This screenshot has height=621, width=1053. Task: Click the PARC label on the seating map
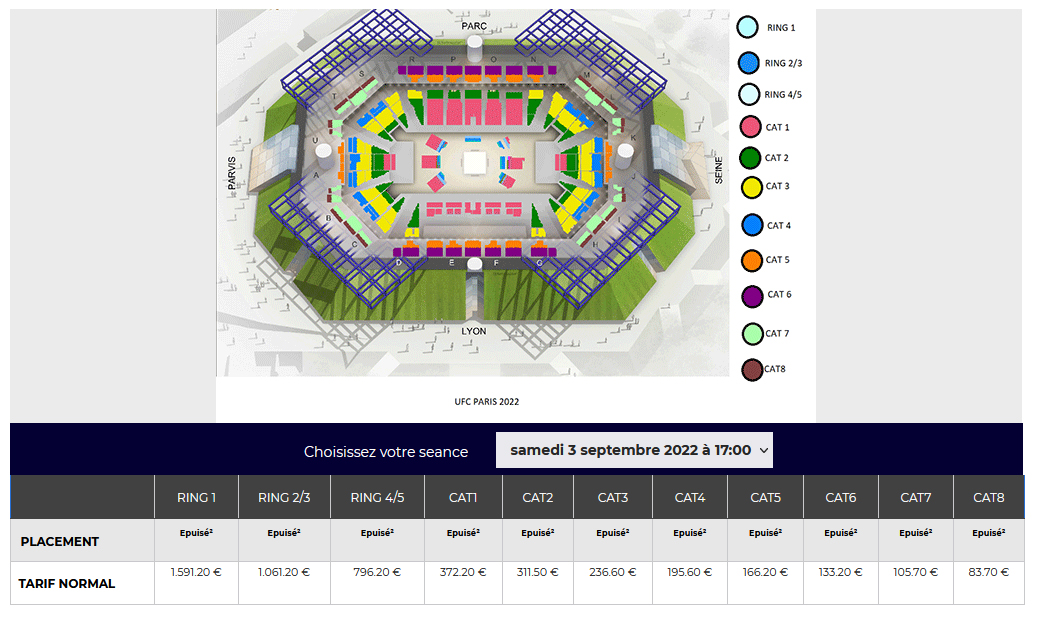tap(474, 25)
